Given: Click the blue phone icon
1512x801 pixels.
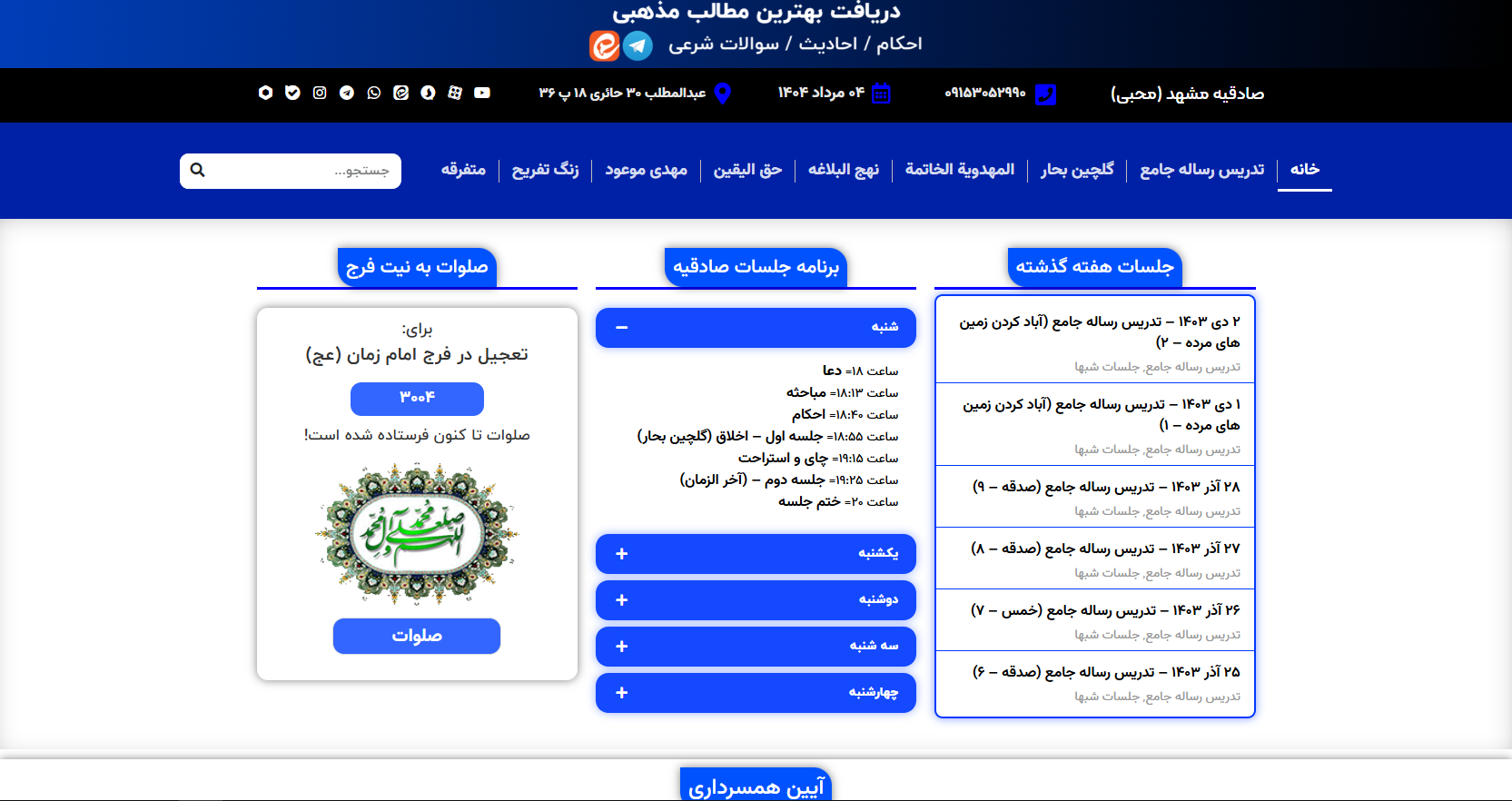Looking at the screenshot, I should [1046, 94].
